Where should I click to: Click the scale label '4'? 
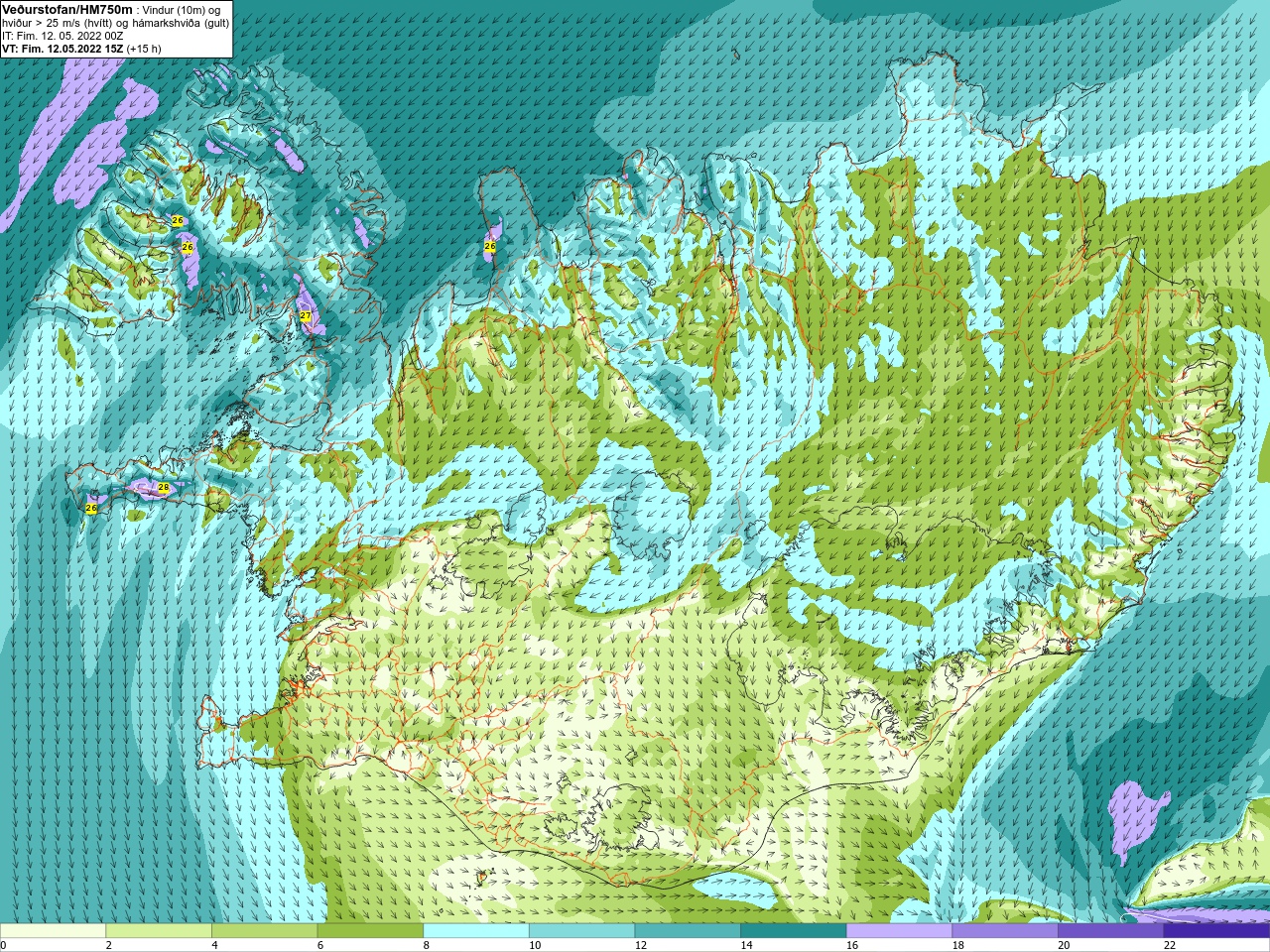coord(214,945)
